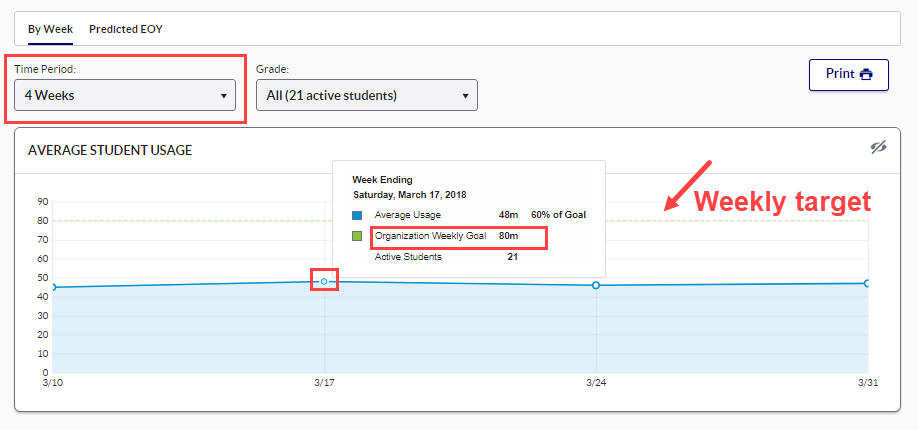918x430 pixels.
Task: Click the 3/24 x-axis date label
Action: [x=596, y=383]
